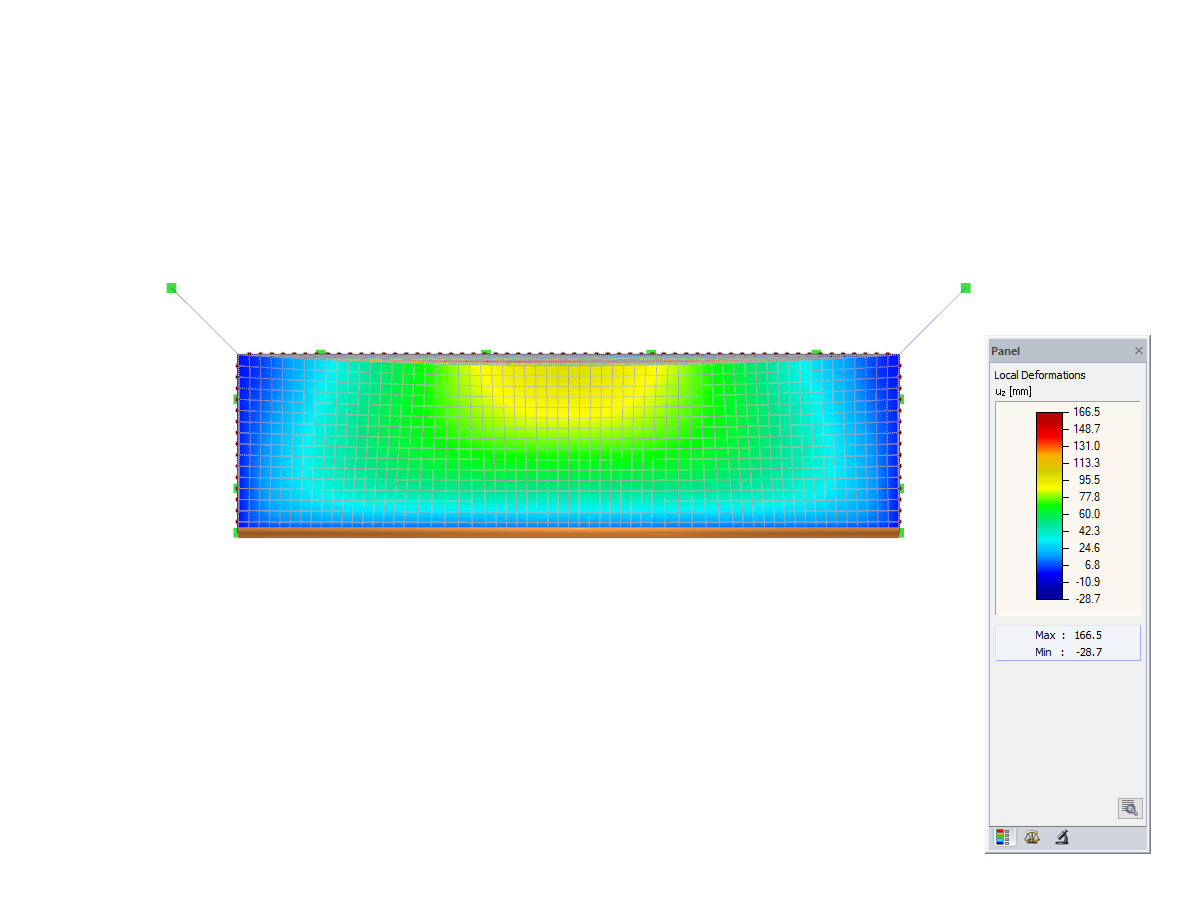Viewport: 1200px width, 900px height.
Task: Select the 42.3 legend value
Action: point(1089,531)
